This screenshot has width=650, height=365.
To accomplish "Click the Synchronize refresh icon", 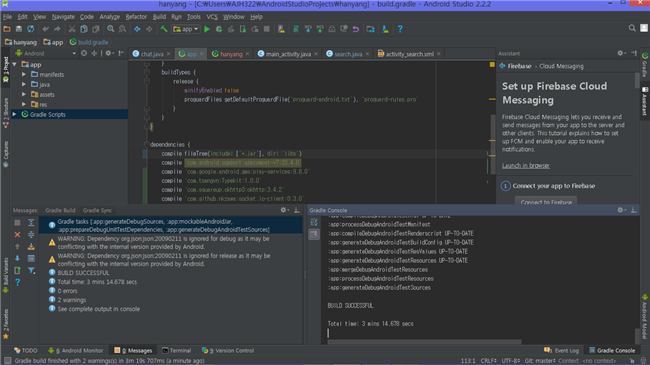I will [31, 29].
